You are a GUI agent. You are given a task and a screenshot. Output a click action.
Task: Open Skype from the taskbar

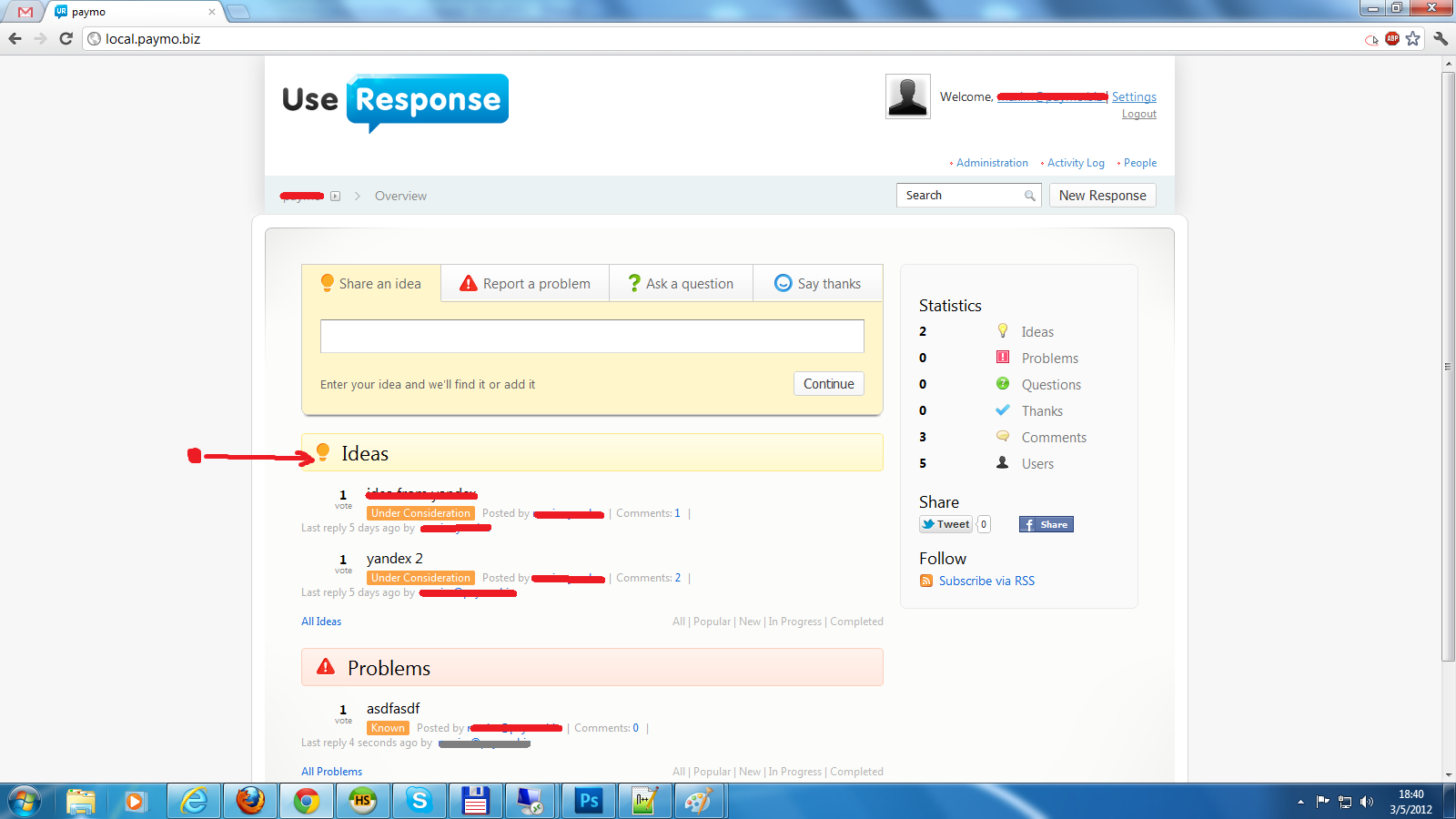(x=420, y=801)
